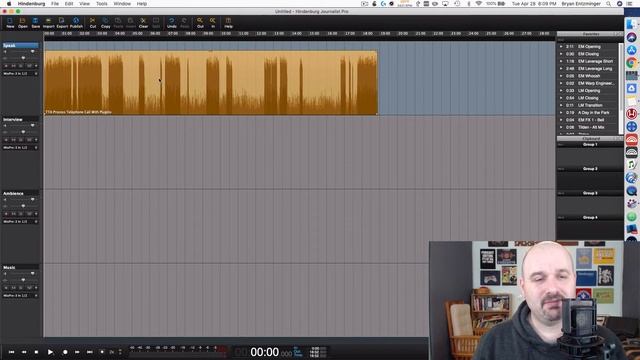The height and width of the screenshot is (360, 640).
Task: Zoom in using the In magnifier icon
Action: [213, 23]
